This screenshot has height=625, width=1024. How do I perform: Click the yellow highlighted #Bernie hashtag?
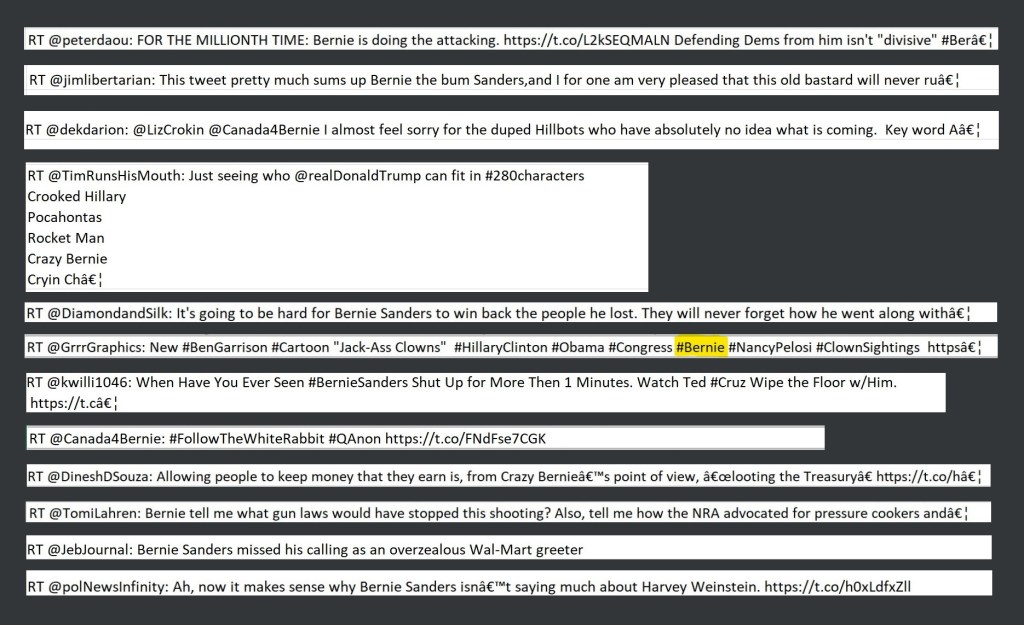click(700, 347)
